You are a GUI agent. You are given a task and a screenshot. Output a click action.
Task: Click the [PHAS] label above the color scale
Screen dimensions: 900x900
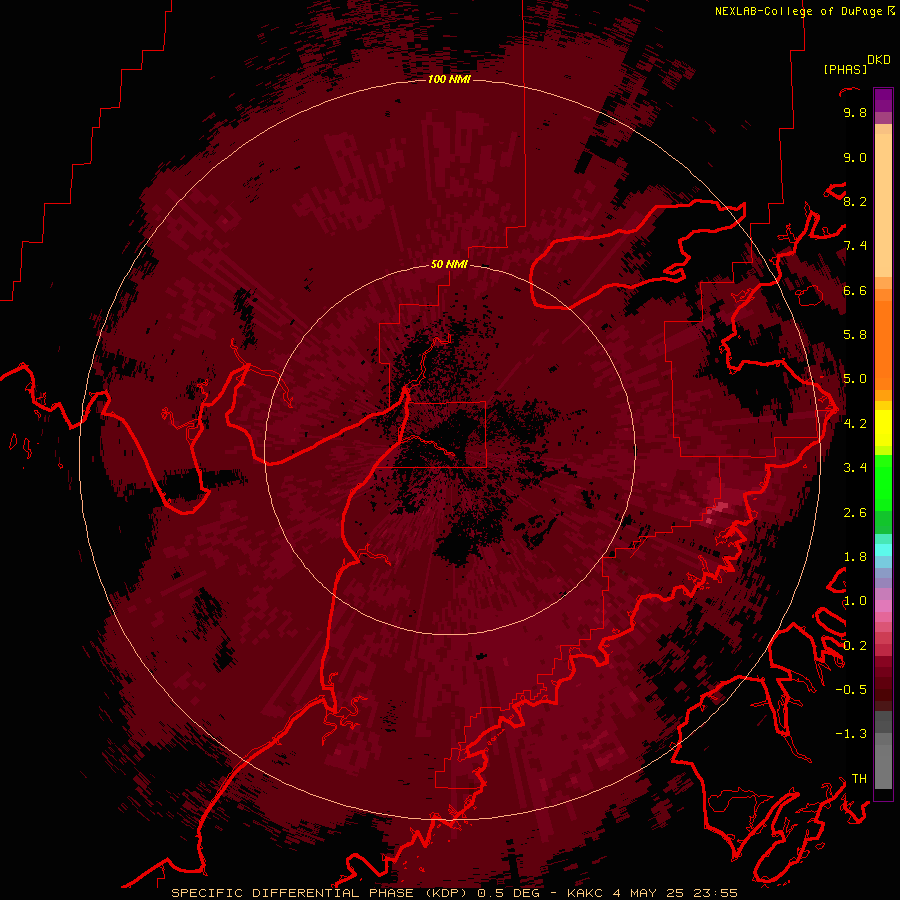[x=845, y=69]
